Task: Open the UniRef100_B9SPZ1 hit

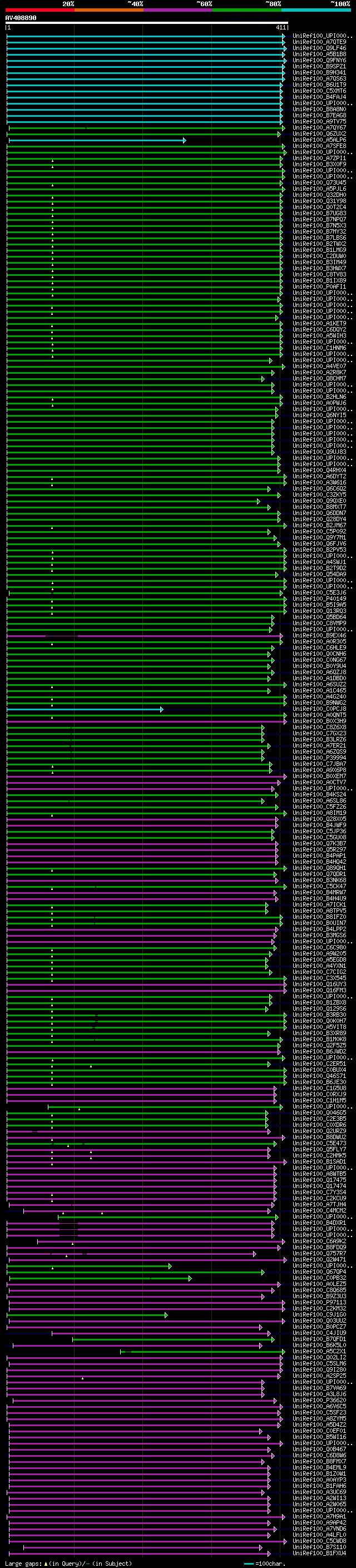Action: [x=319, y=66]
